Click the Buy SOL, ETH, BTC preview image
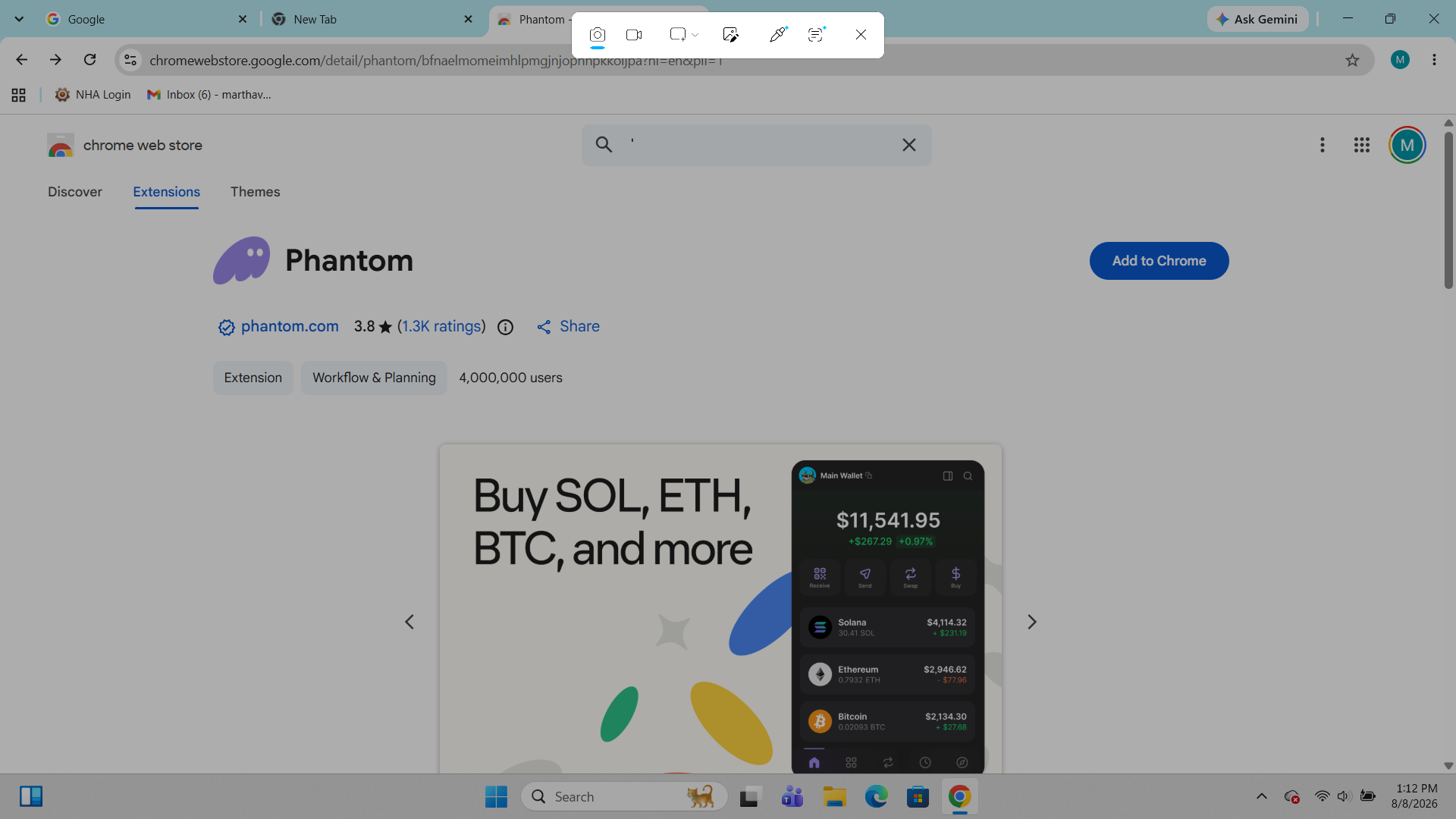The image size is (1456, 819). [x=720, y=609]
